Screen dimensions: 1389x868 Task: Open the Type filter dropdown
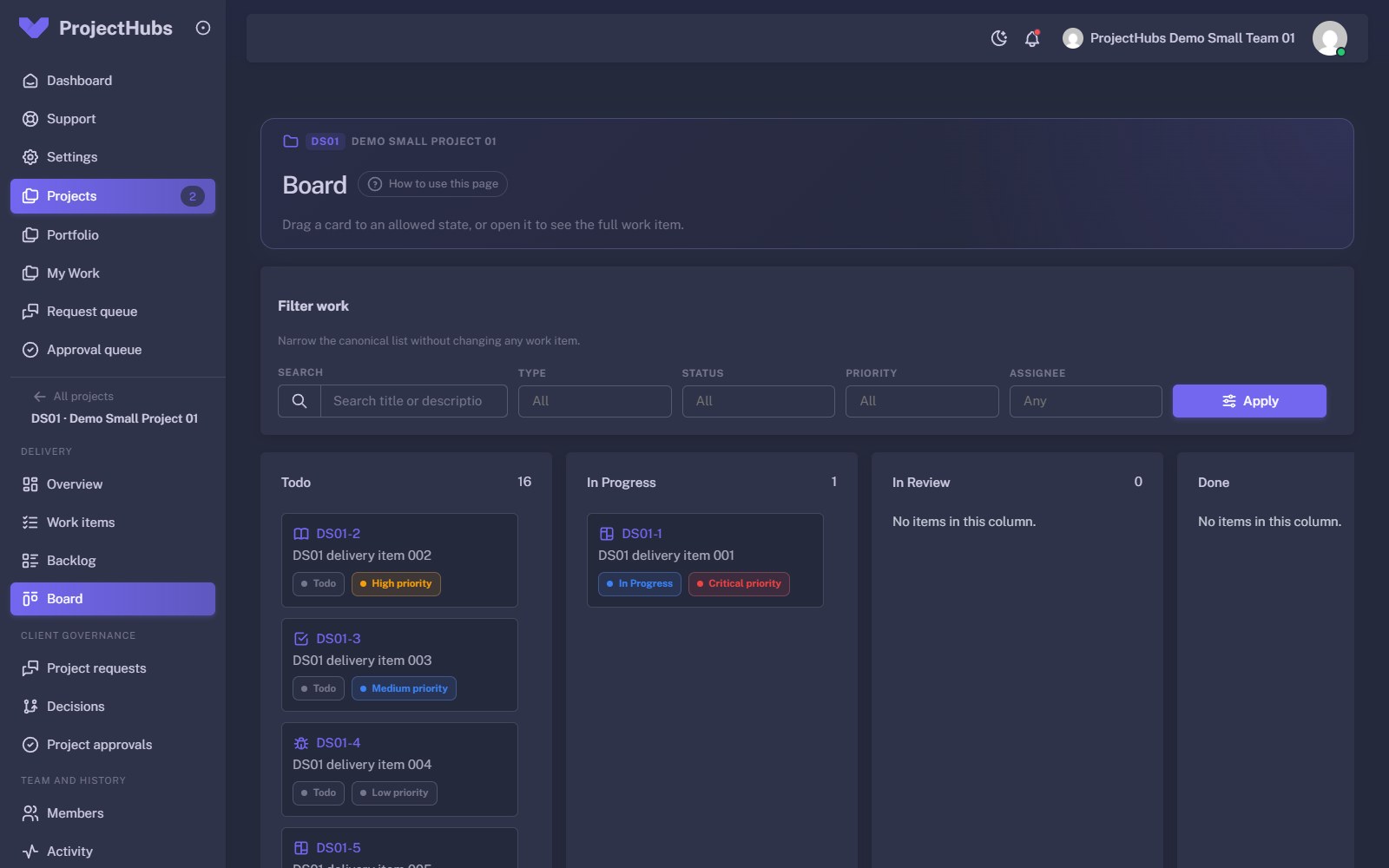(595, 401)
